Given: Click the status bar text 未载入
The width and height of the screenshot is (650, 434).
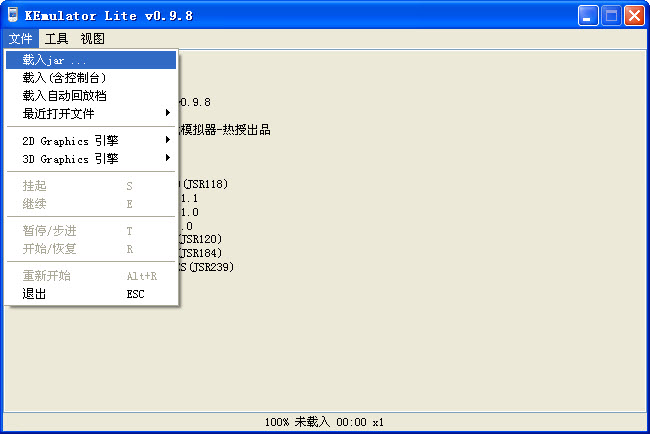Looking at the screenshot, I should pyautogui.click(x=312, y=422).
